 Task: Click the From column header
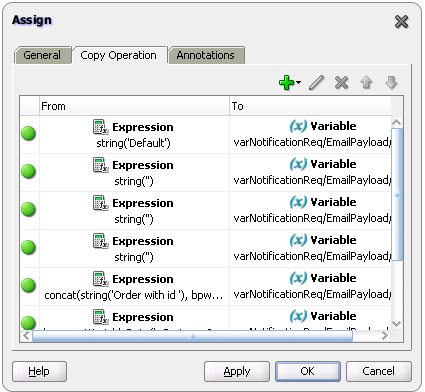click(134, 106)
